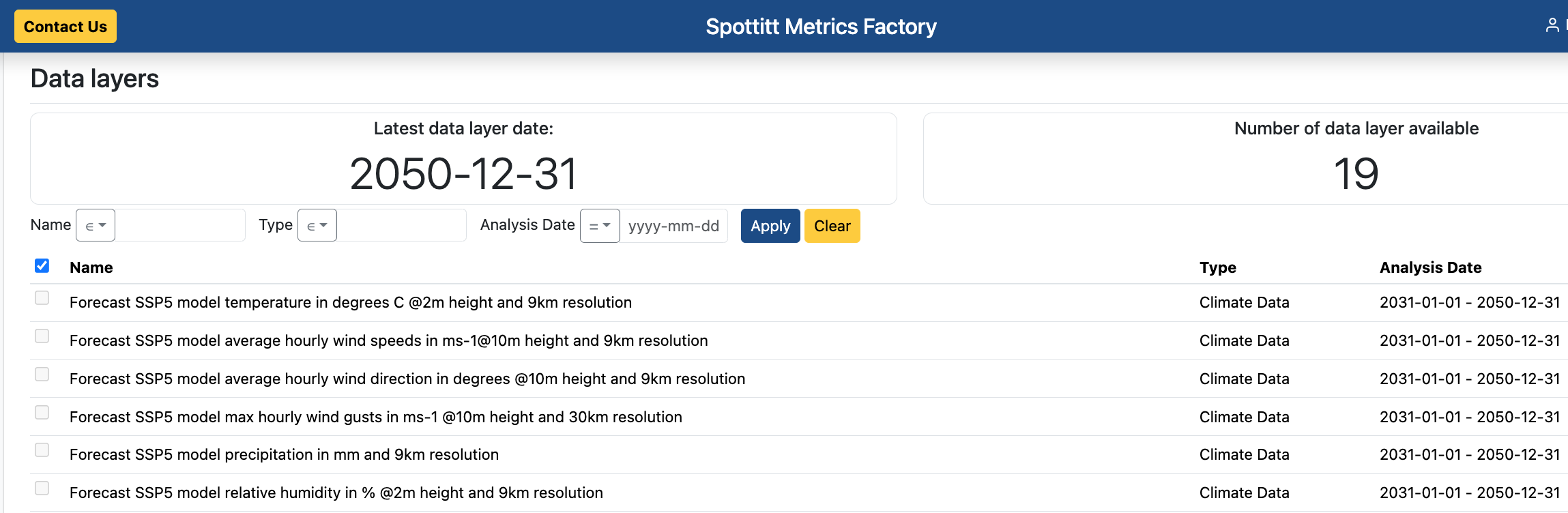The width and height of the screenshot is (1568, 513).
Task: Open the Type filter operator dropdown
Action: (317, 226)
